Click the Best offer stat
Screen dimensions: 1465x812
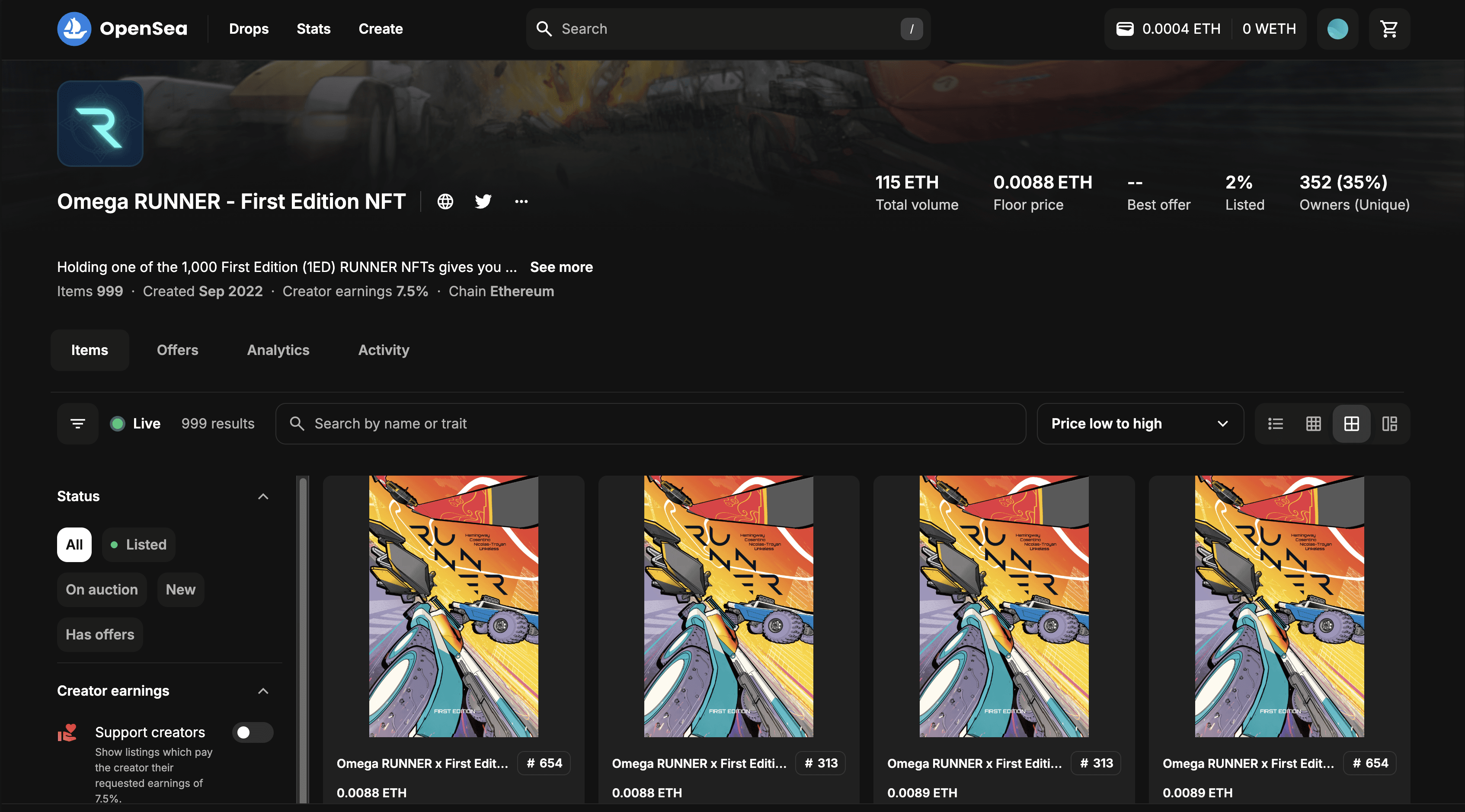(x=1158, y=193)
